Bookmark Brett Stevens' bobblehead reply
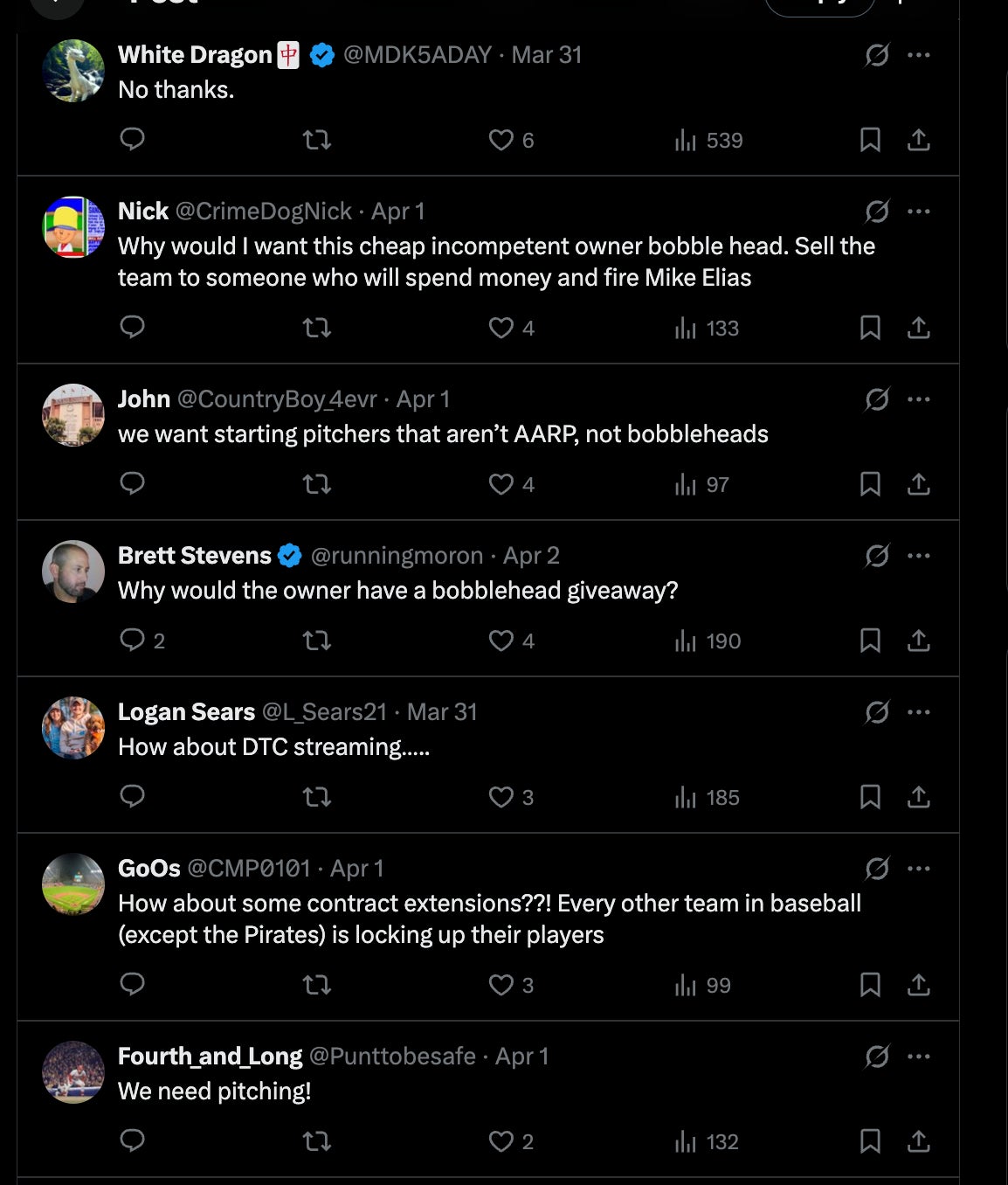 (x=870, y=641)
